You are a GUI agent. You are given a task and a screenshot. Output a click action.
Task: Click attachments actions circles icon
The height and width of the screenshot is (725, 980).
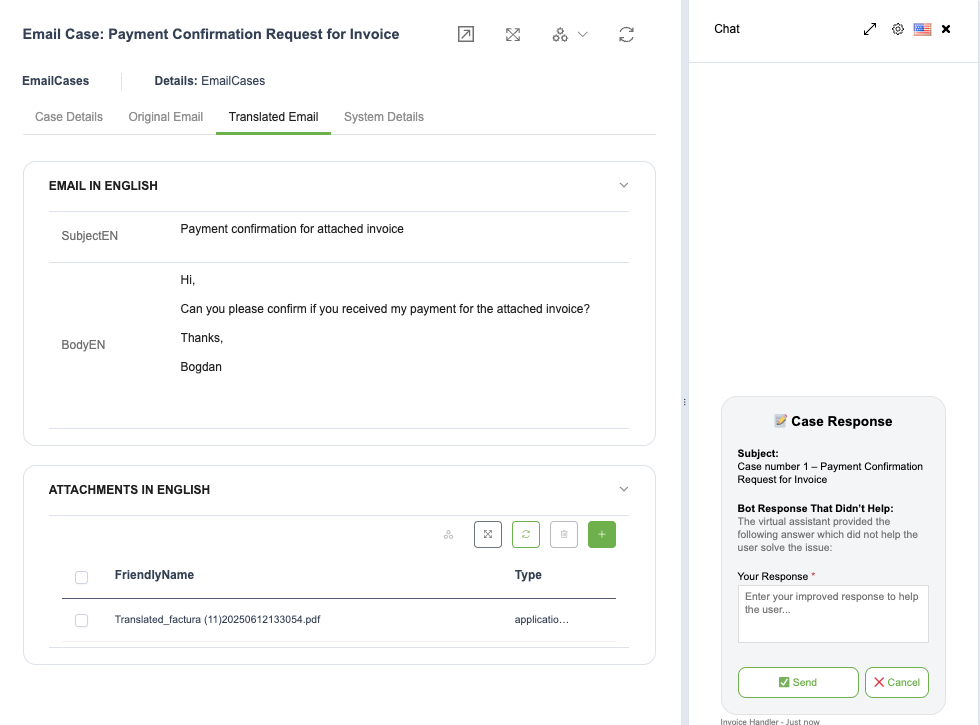click(449, 535)
